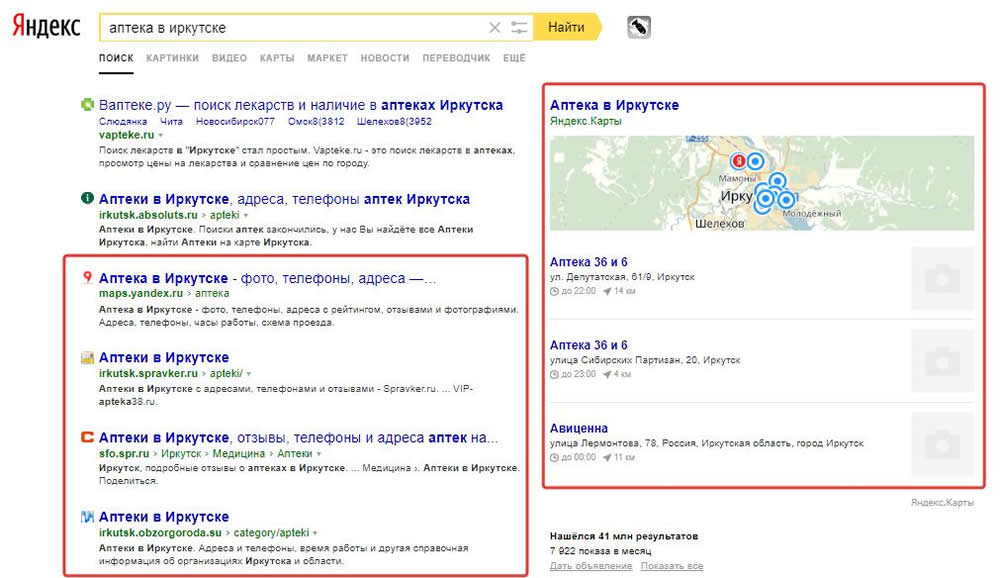Click the red location marker beside maps.yandex.ru result
Image resolution: width=1000 pixels, height=578 pixels.
point(88,278)
